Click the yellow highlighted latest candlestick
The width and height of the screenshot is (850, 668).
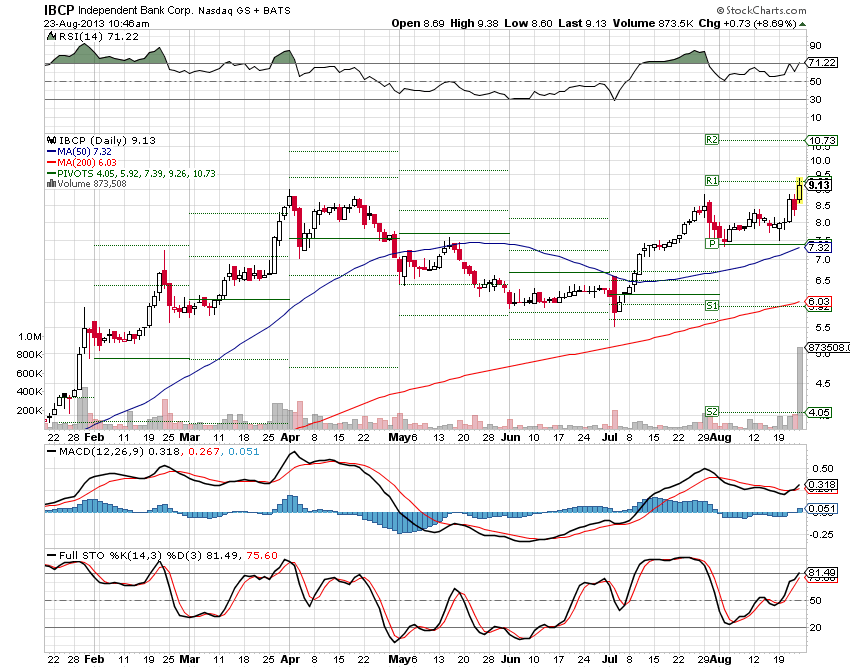pyautogui.click(x=800, y=193)
